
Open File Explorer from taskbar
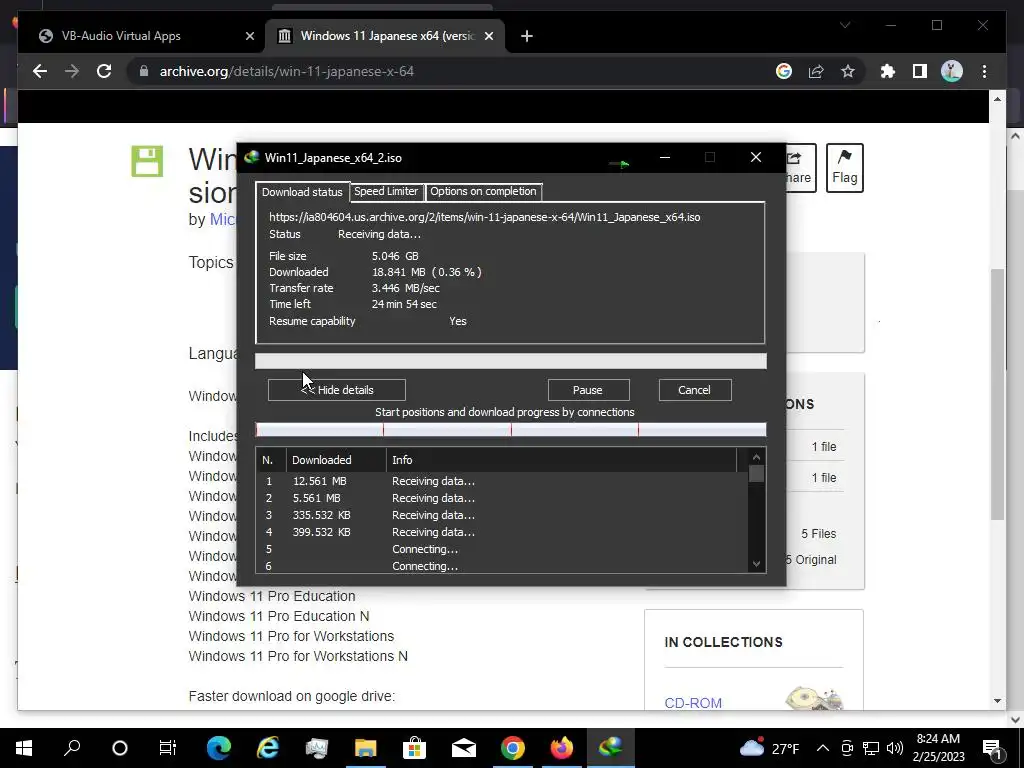coord(366,748)
